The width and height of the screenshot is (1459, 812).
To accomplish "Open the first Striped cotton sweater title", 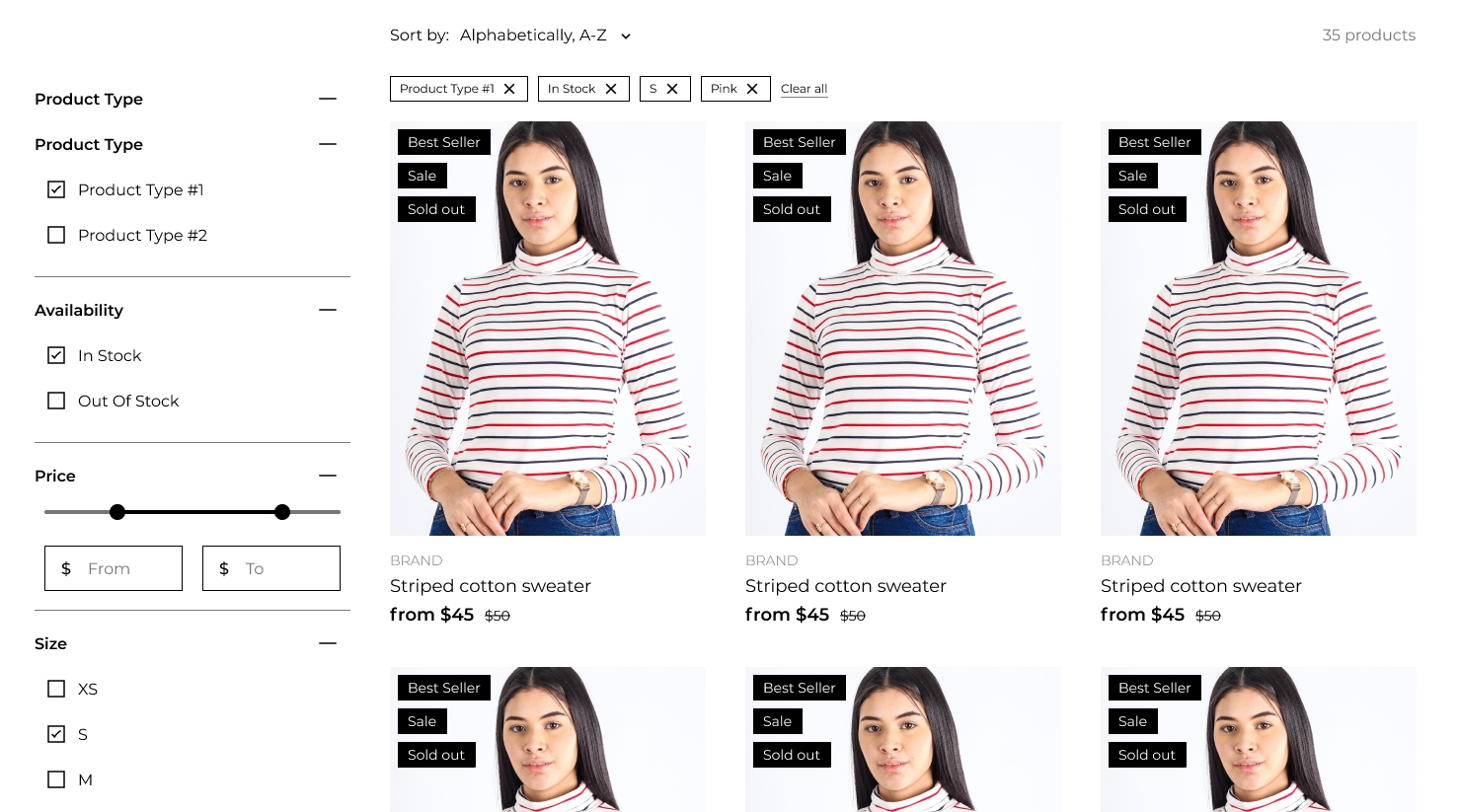I will click(491, 586).
